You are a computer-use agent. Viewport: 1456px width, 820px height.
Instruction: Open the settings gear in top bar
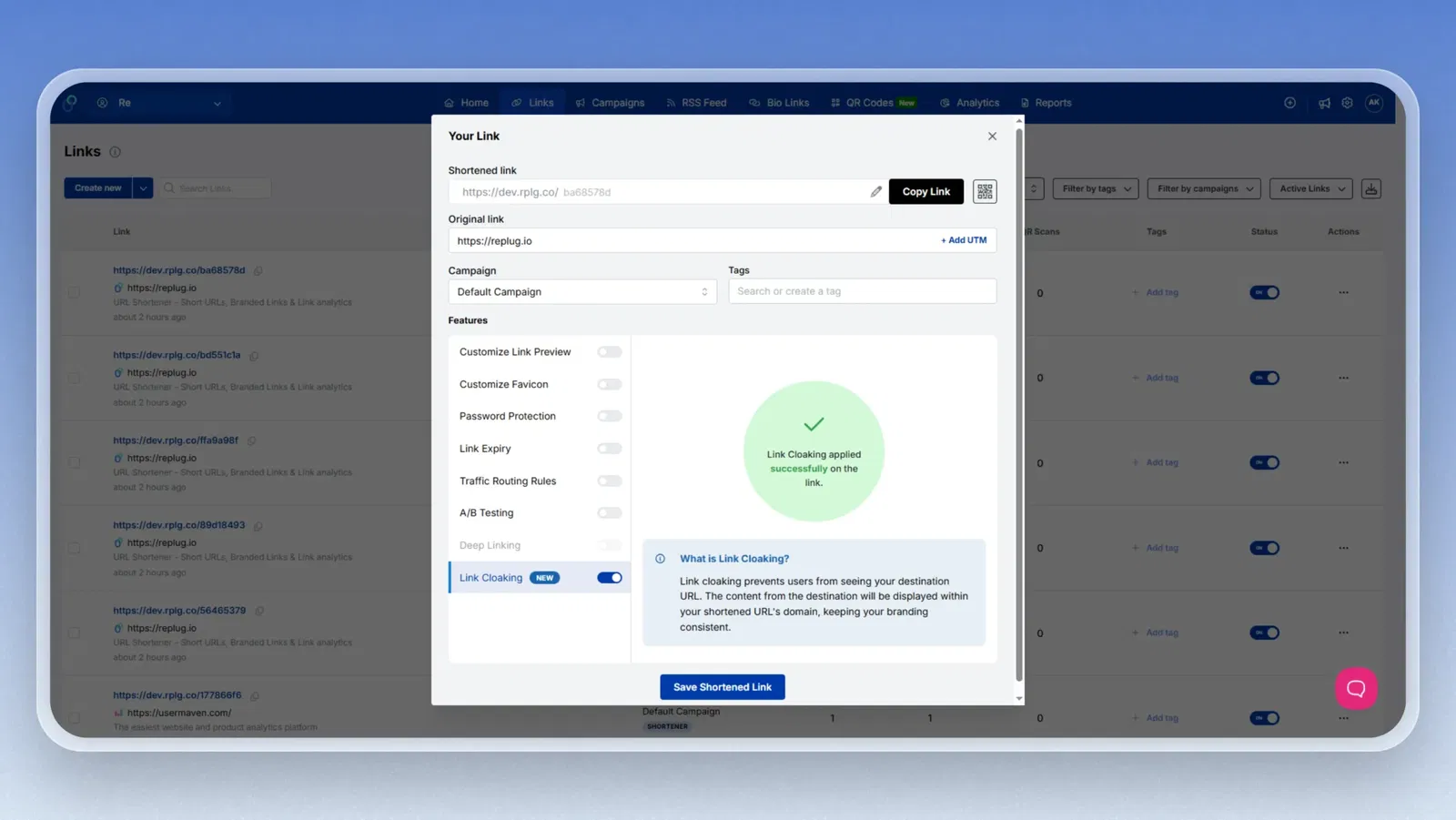click(x=1347, y=103)
